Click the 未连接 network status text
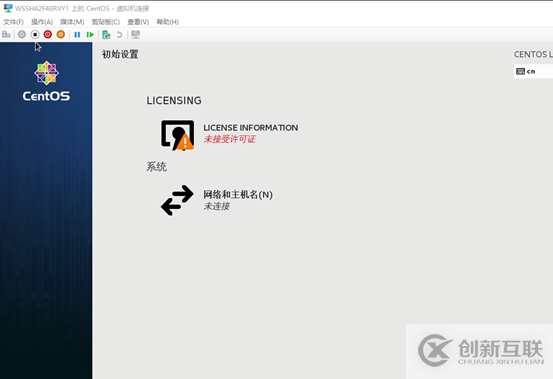This screenshot has height=379, width=553. (217, 206)
